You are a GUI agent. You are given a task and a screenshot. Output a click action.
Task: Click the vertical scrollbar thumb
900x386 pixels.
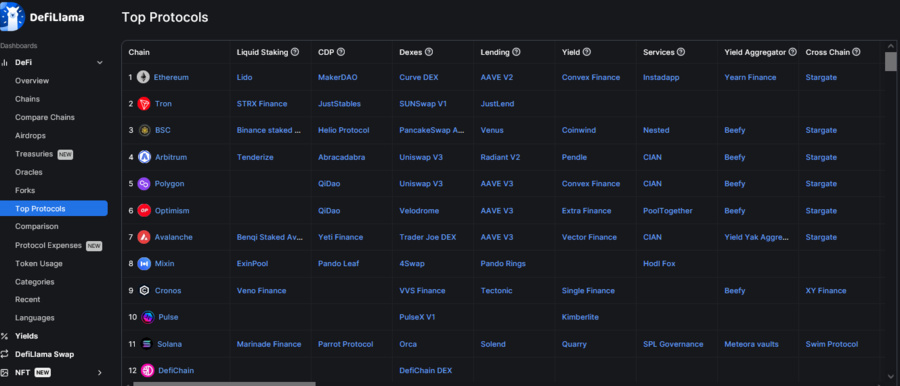click(890, 61)
